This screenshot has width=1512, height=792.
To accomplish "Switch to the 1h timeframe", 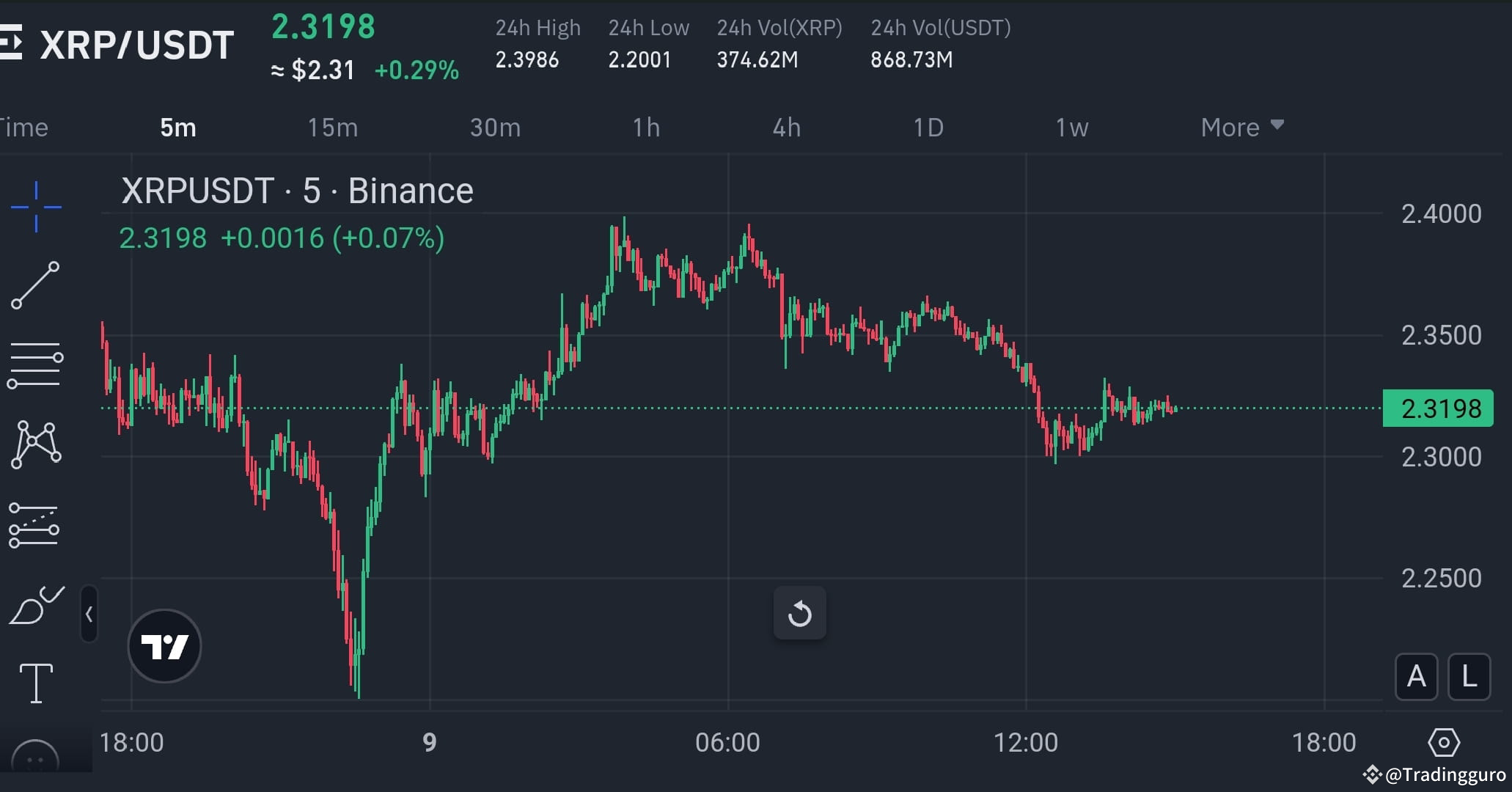I will click(646, 126).
